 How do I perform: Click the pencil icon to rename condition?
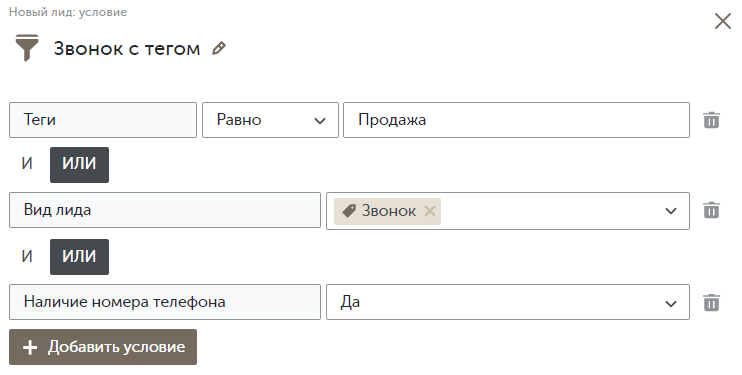point(219,48)
